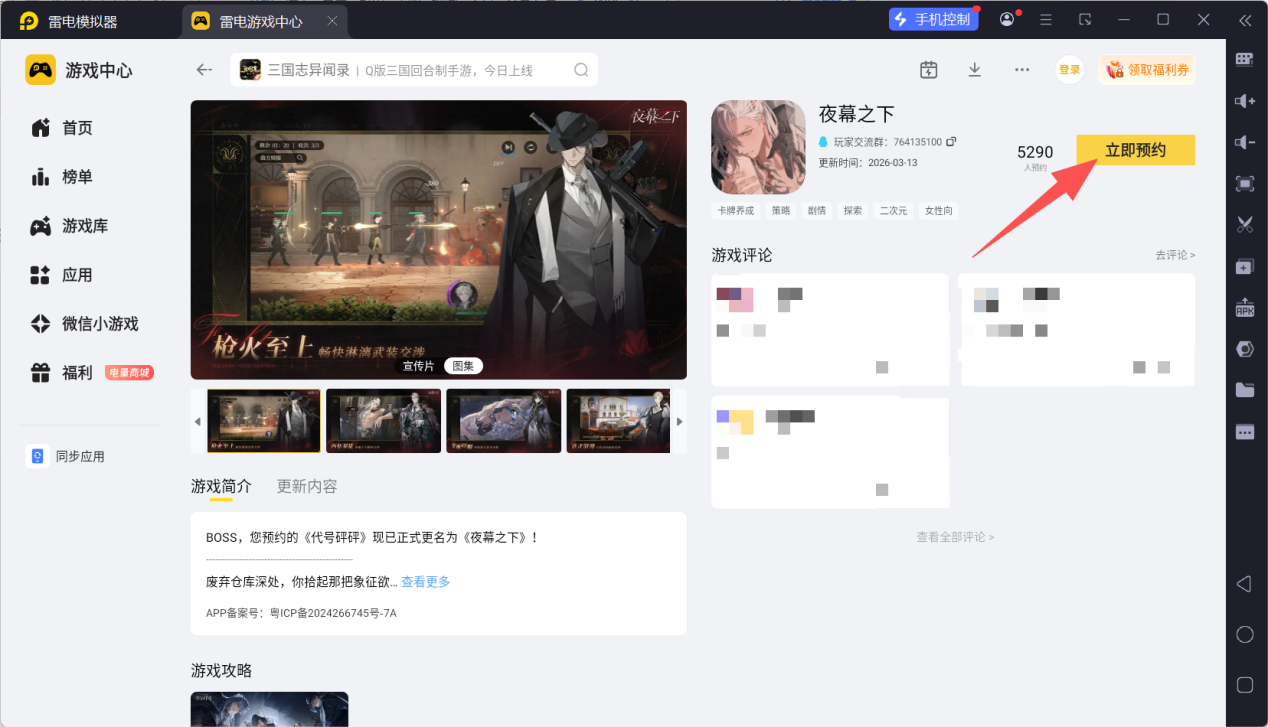The width and height of the screenshot is (1268, 727).
Task: Toggle fullscreen mode icon
Action: [1244, 183]
